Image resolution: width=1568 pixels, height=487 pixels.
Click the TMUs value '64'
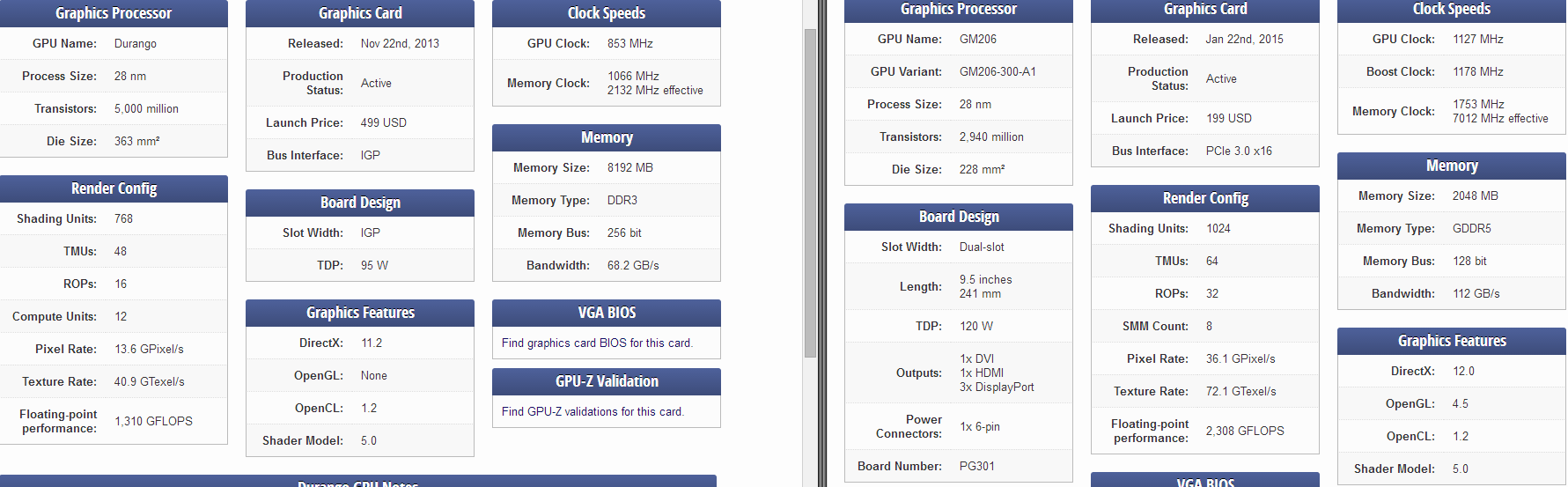[1212, 261]
